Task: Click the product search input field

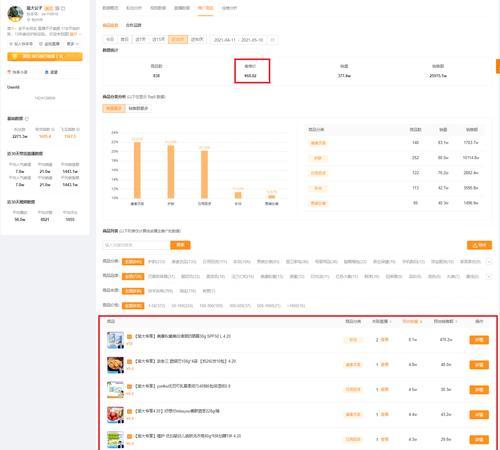Action: (x=136, y=245)
